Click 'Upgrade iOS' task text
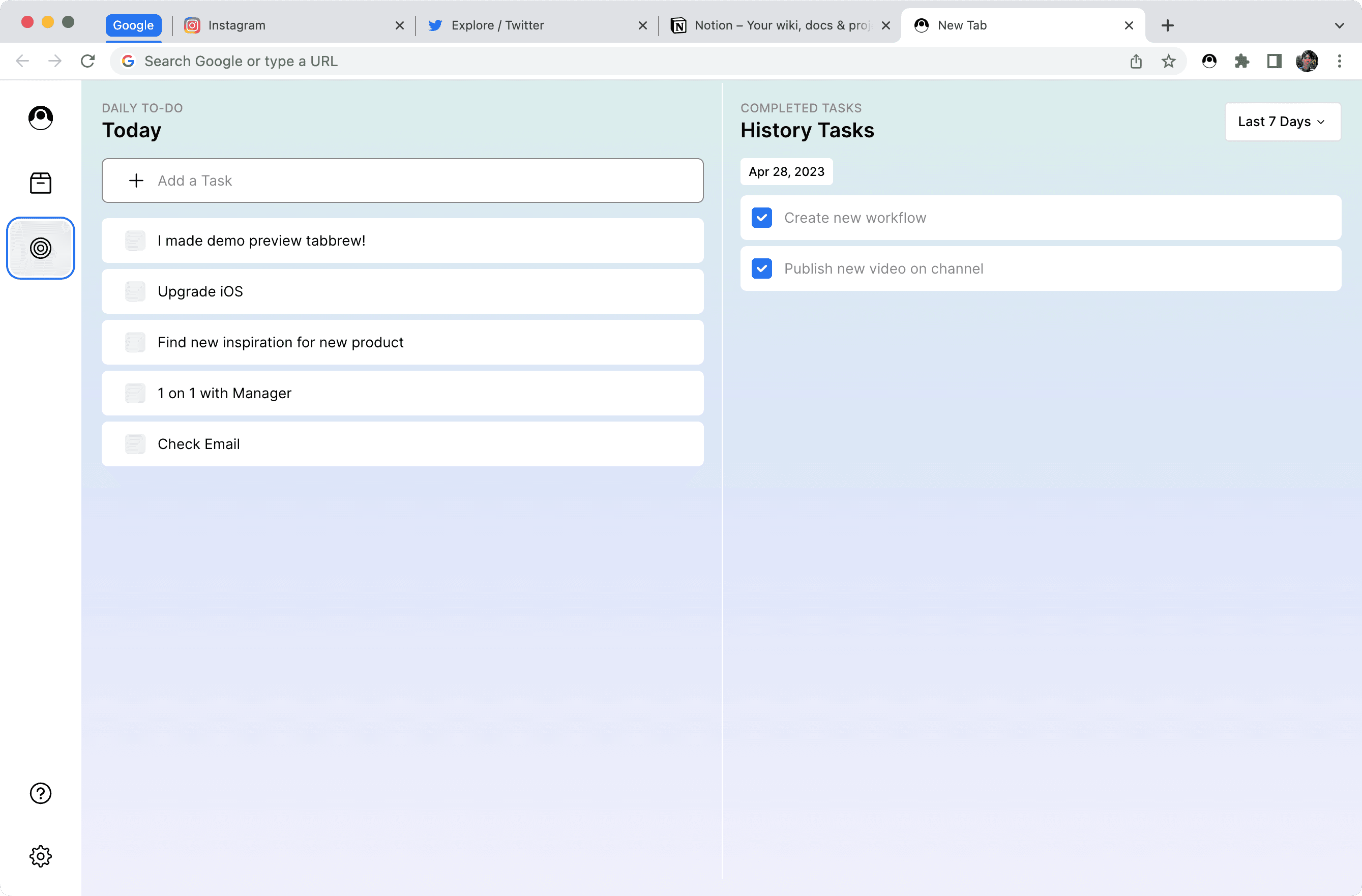 coord(200,291)
